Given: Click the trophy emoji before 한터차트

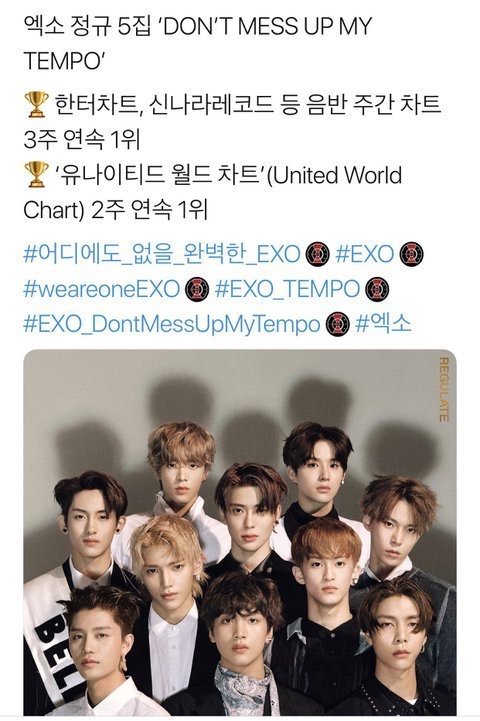Looking at the screenshot, I should tap(36, 105).
